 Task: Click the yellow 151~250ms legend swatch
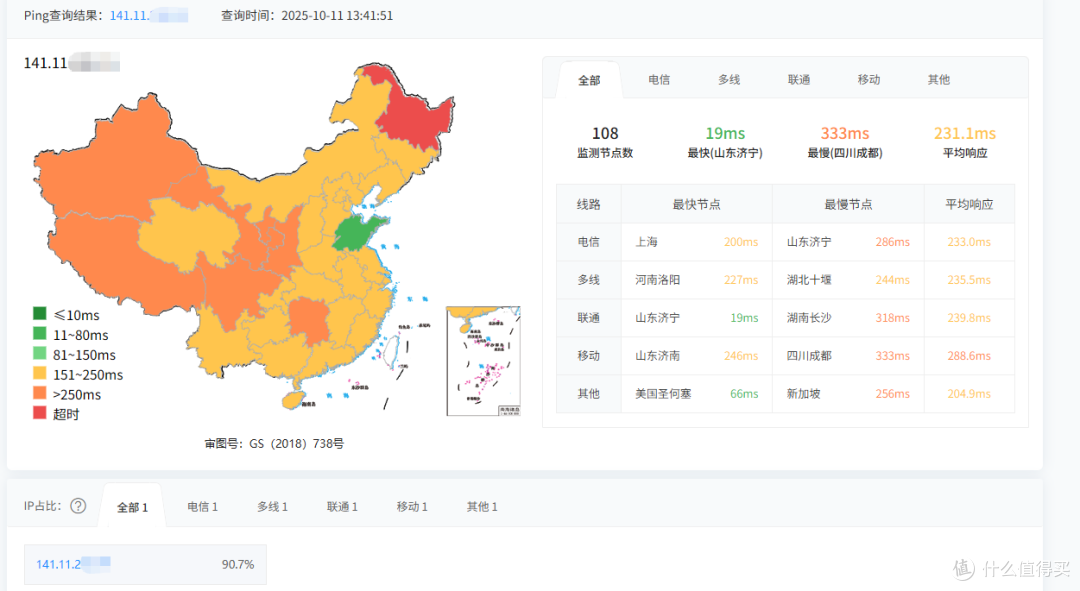(x=40, y=374)
